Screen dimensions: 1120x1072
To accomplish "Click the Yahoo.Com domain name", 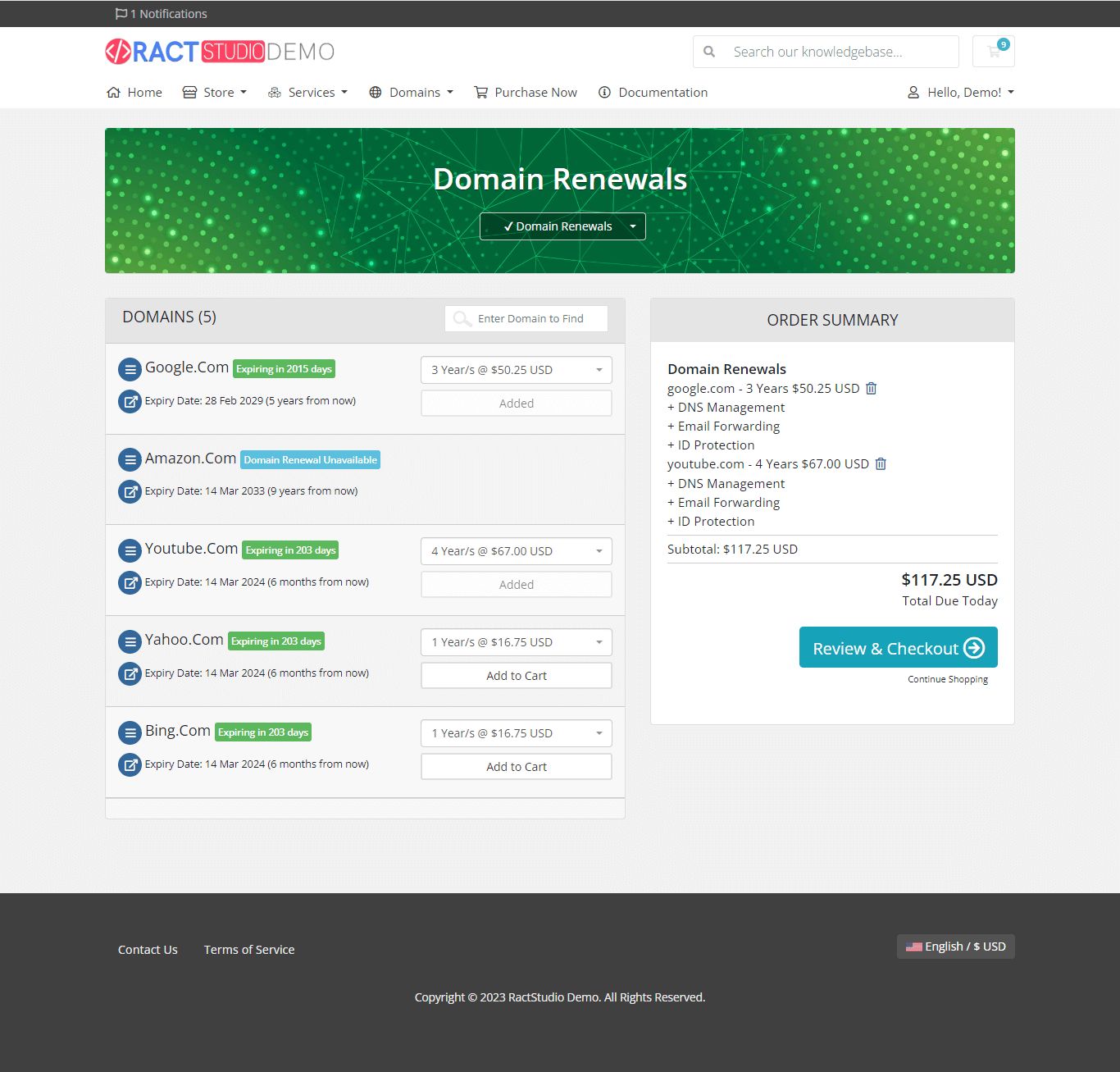I will click(x=184, y=640).
